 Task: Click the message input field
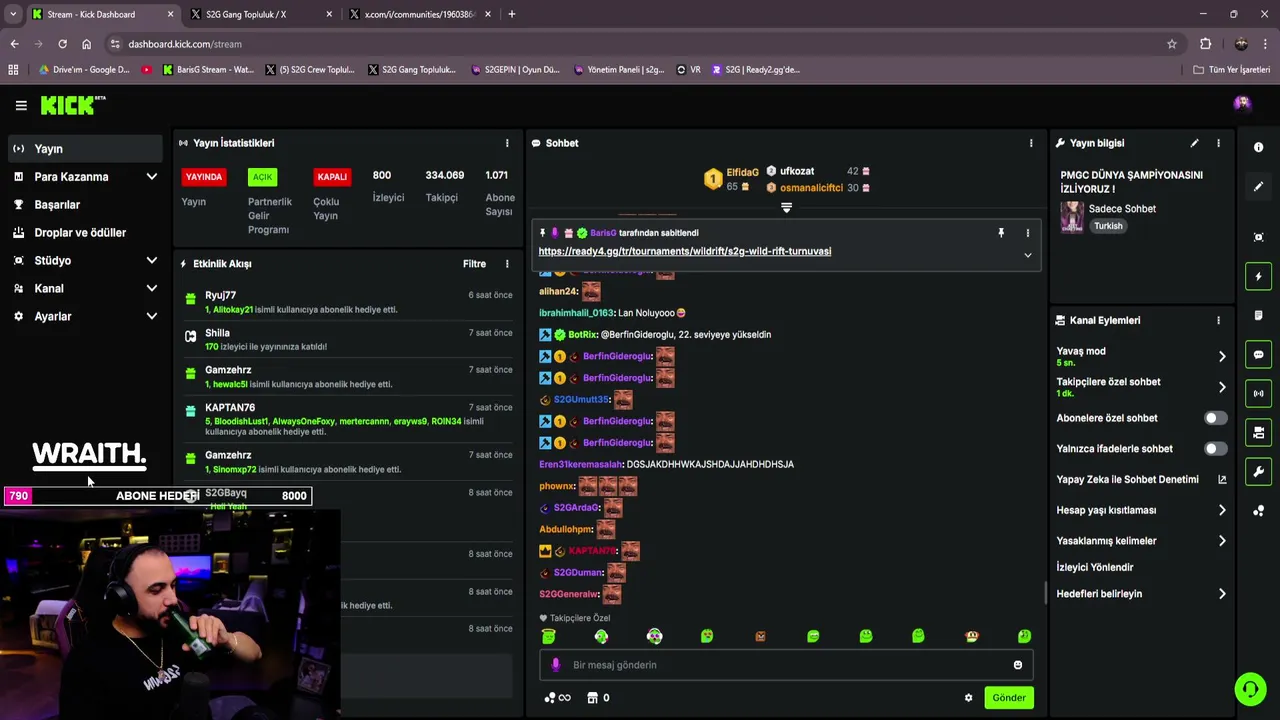[x=786, y=665]
